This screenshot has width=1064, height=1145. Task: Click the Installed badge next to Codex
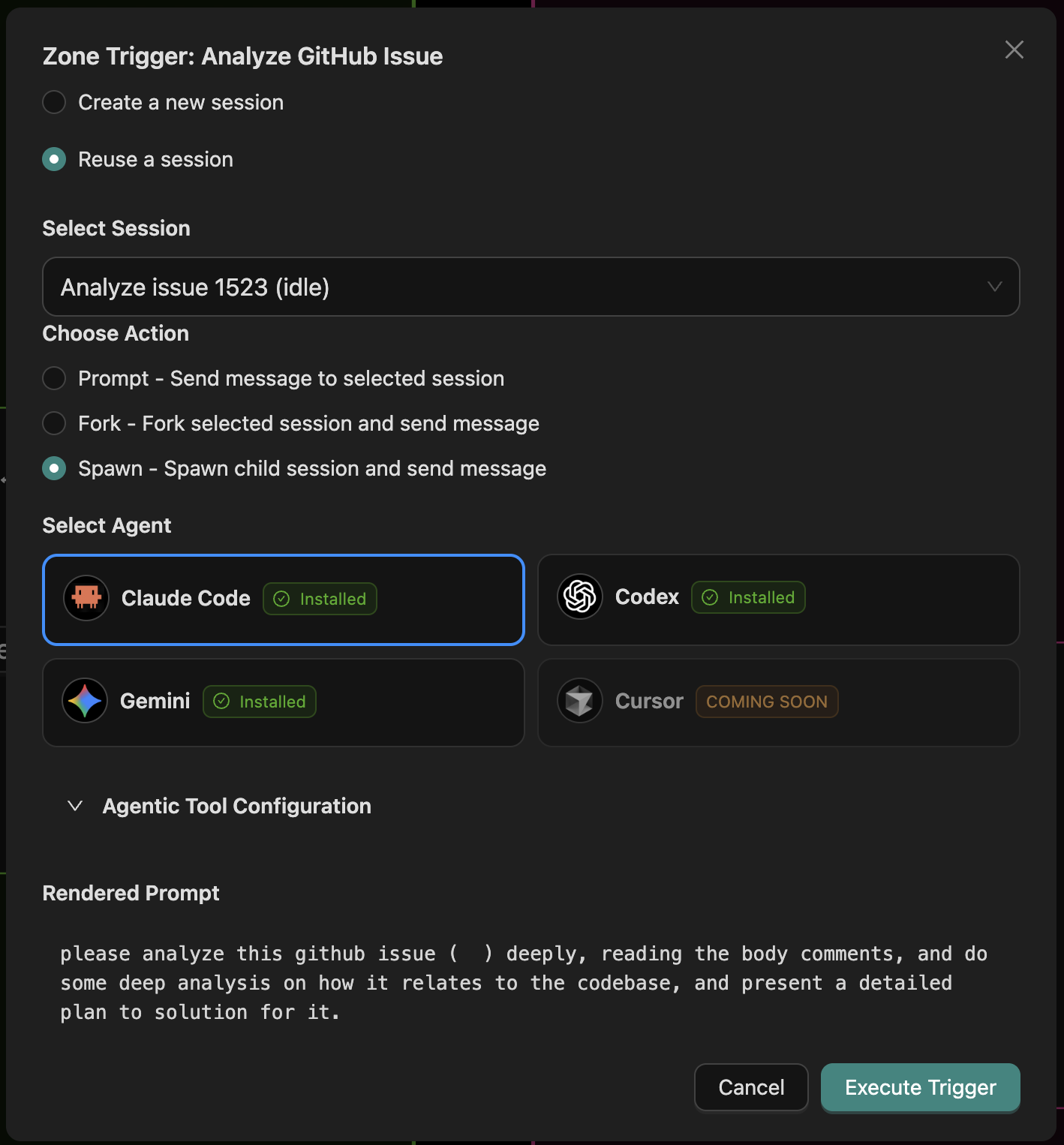pyautogui.click(x=748, y=597)
